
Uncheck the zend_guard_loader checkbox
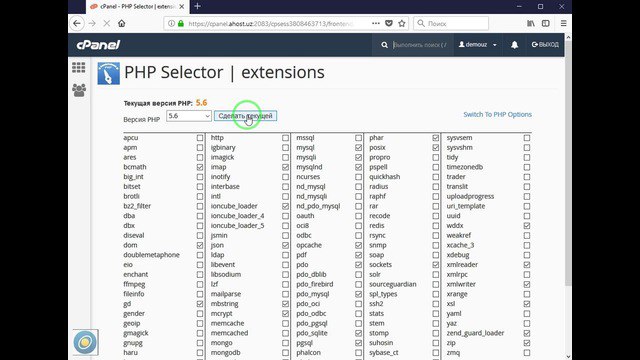coord(527,333)
